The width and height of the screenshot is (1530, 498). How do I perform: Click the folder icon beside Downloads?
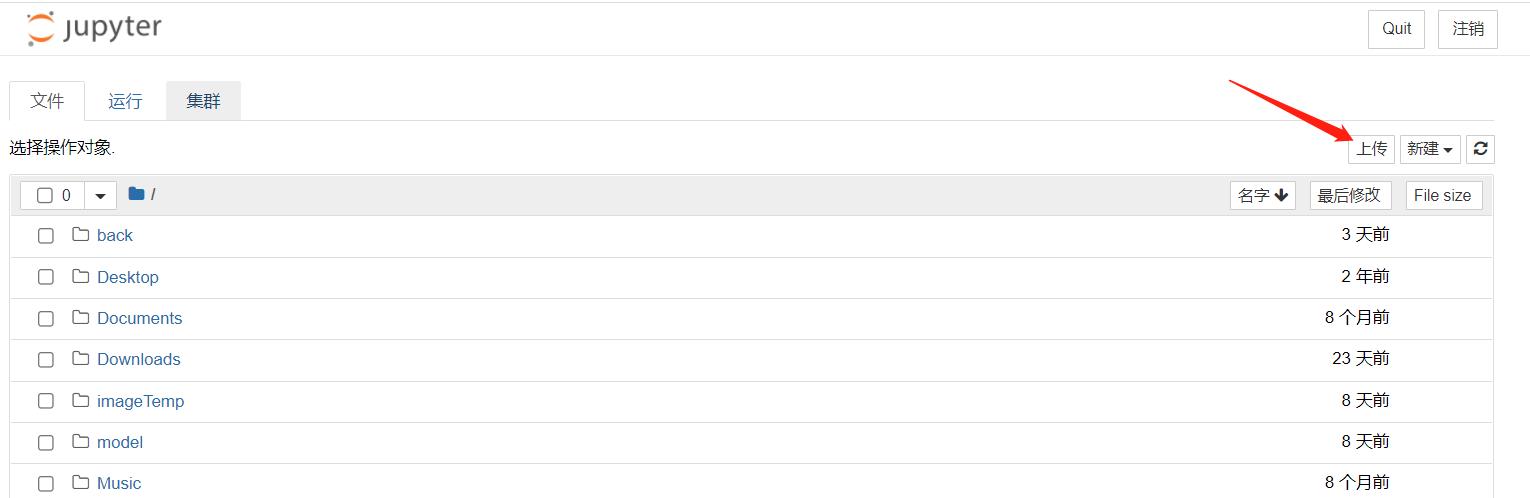(x=81, y=359)
